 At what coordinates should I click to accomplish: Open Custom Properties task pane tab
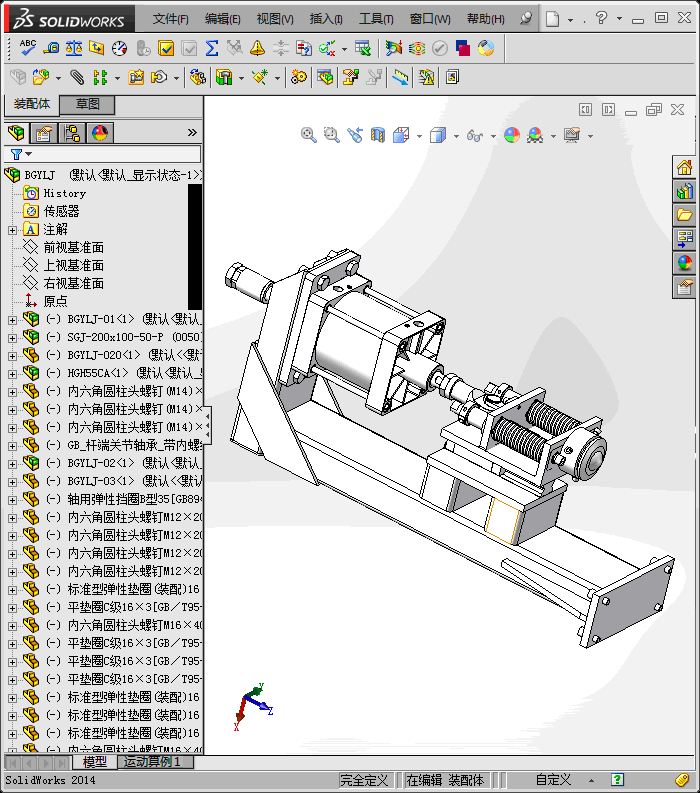pyautogui.click(x=684, y=287)
